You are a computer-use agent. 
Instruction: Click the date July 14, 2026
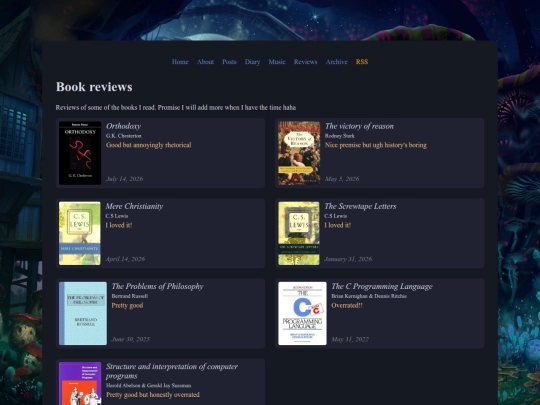[x=124, y=179]
